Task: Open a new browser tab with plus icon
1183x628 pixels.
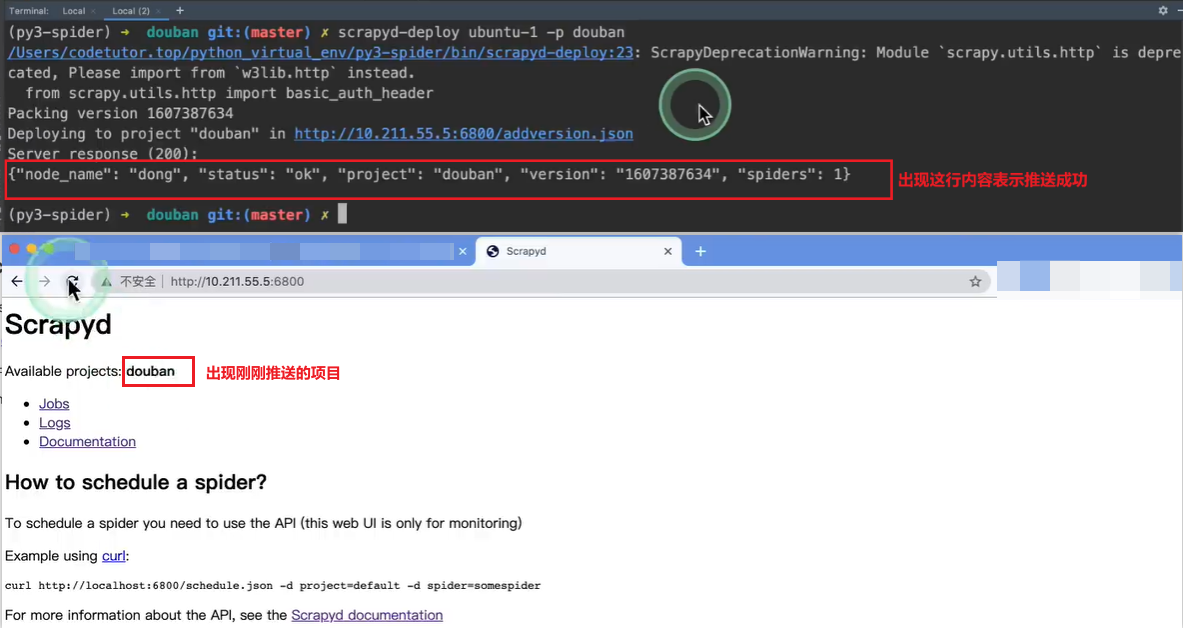Action: 699,251
